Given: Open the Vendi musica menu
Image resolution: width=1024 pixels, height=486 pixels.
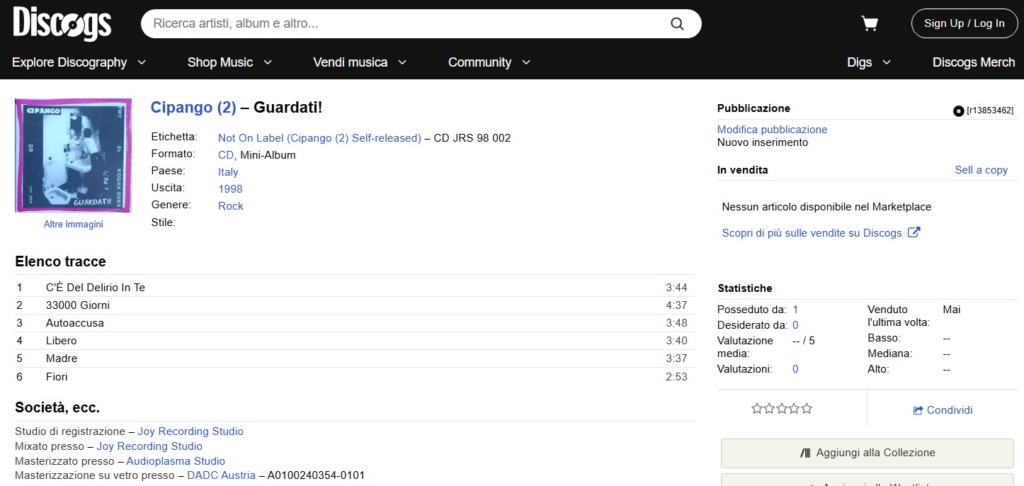Looking at the screenshot, I should pos(360,62).
